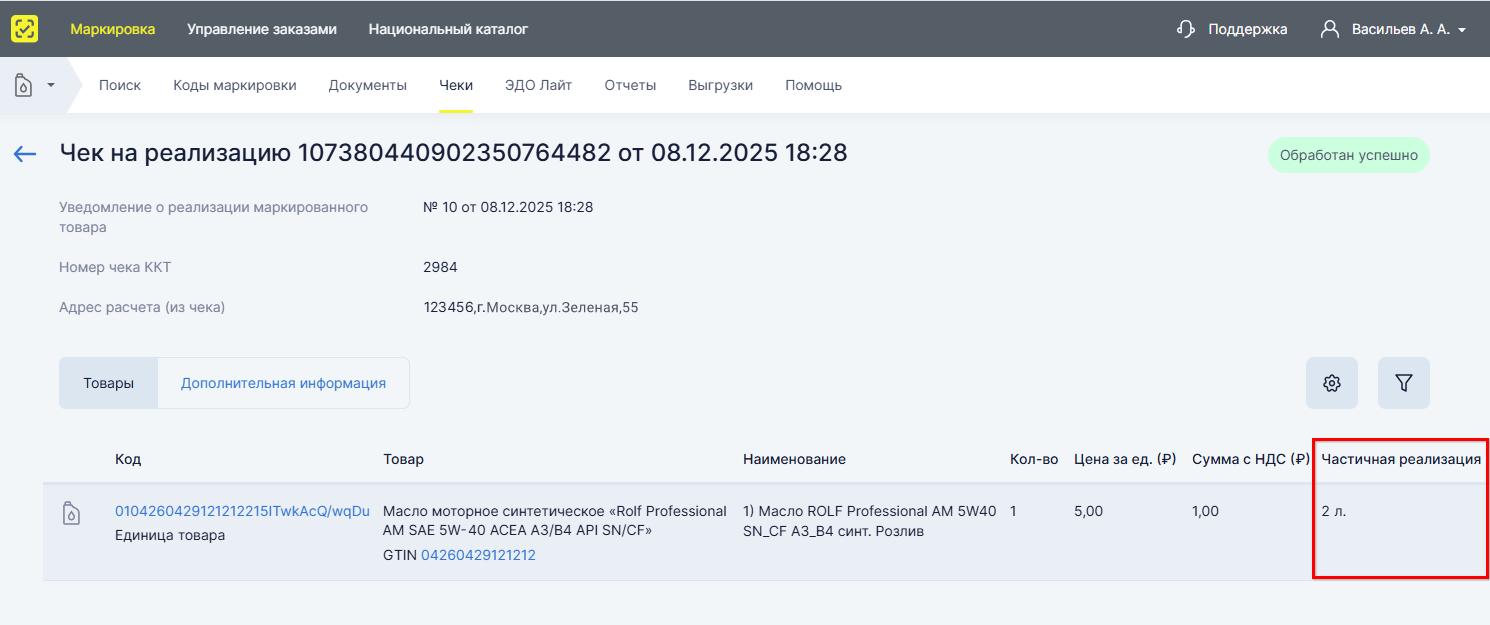Screen dimensions: 1490x625
Task: Click the user profile icon
Action: [1329, 29]
